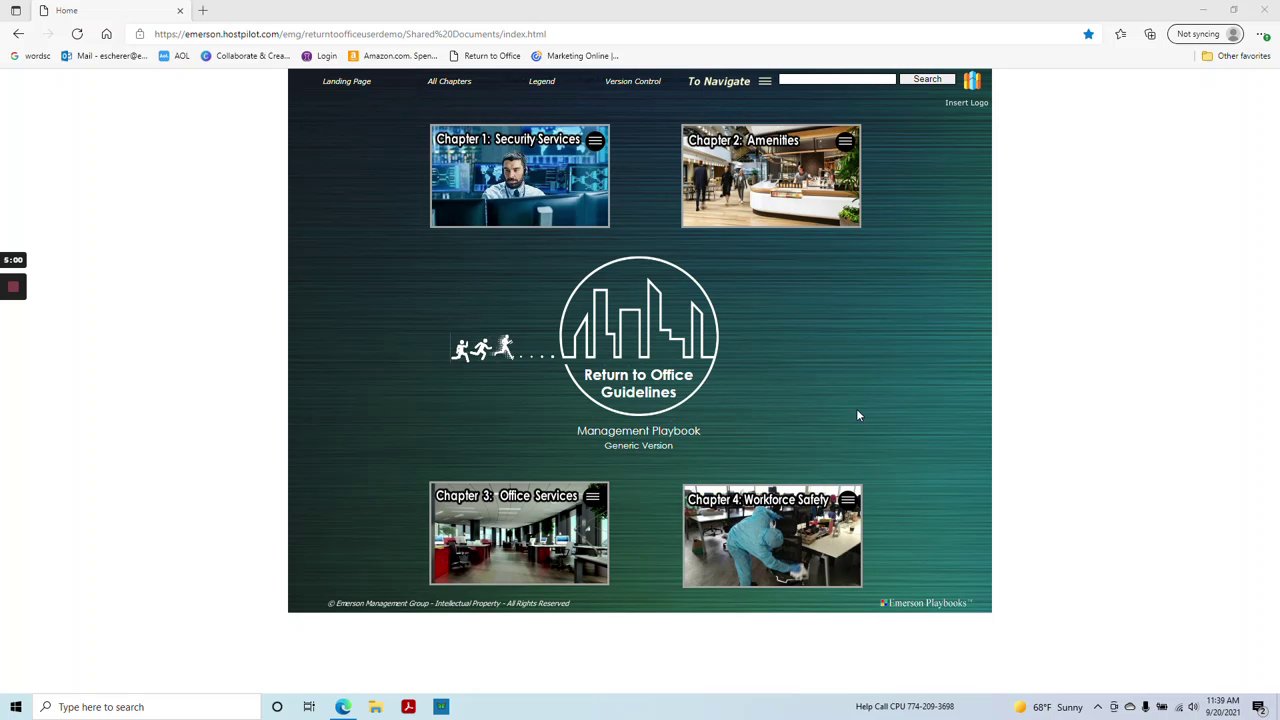Toggle the favorite star for this page
Screen dimensions: 1280x720
[x=1088, y=34]
